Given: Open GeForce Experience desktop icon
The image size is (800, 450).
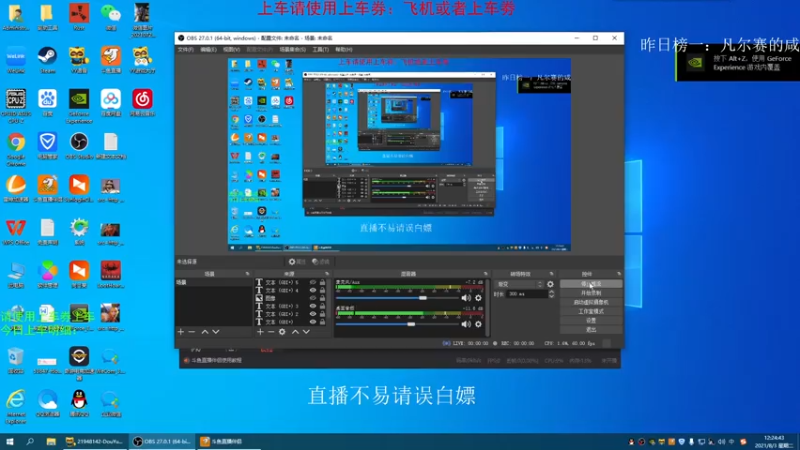Looking at the screenshot, I should point(79,107).
